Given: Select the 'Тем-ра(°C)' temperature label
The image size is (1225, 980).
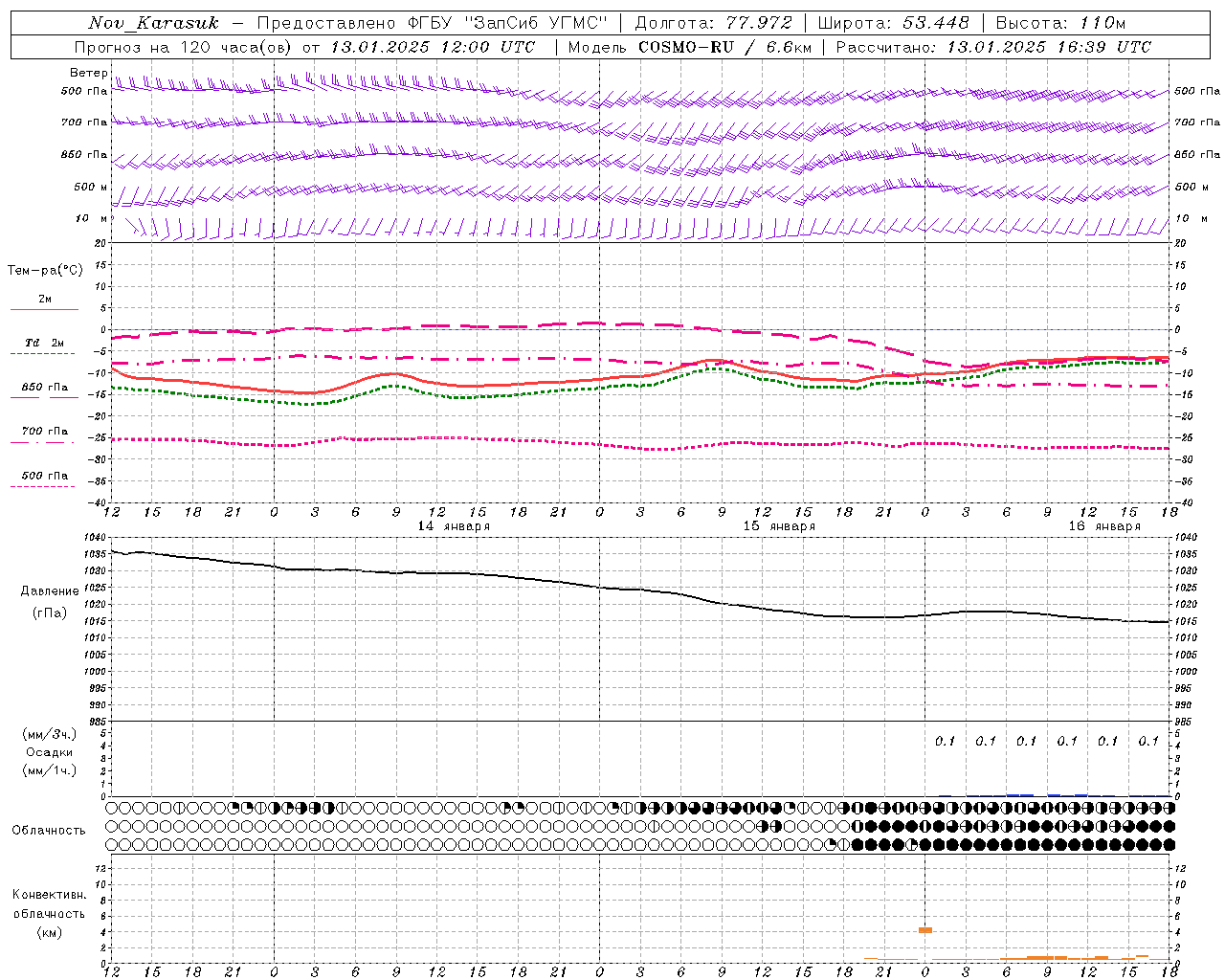Looking at the screenshot, I should 45,271.
